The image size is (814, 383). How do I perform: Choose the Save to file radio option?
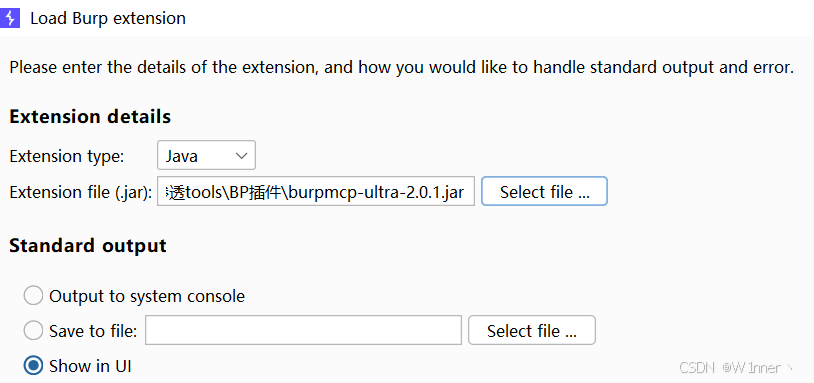click(x=33, y=331)
